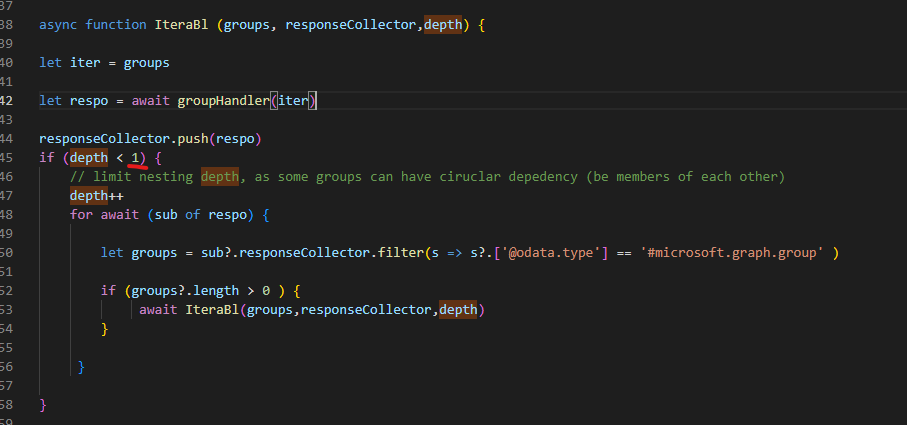Place cursor on iter inside groupHandler parentheses

pos(293,101)
